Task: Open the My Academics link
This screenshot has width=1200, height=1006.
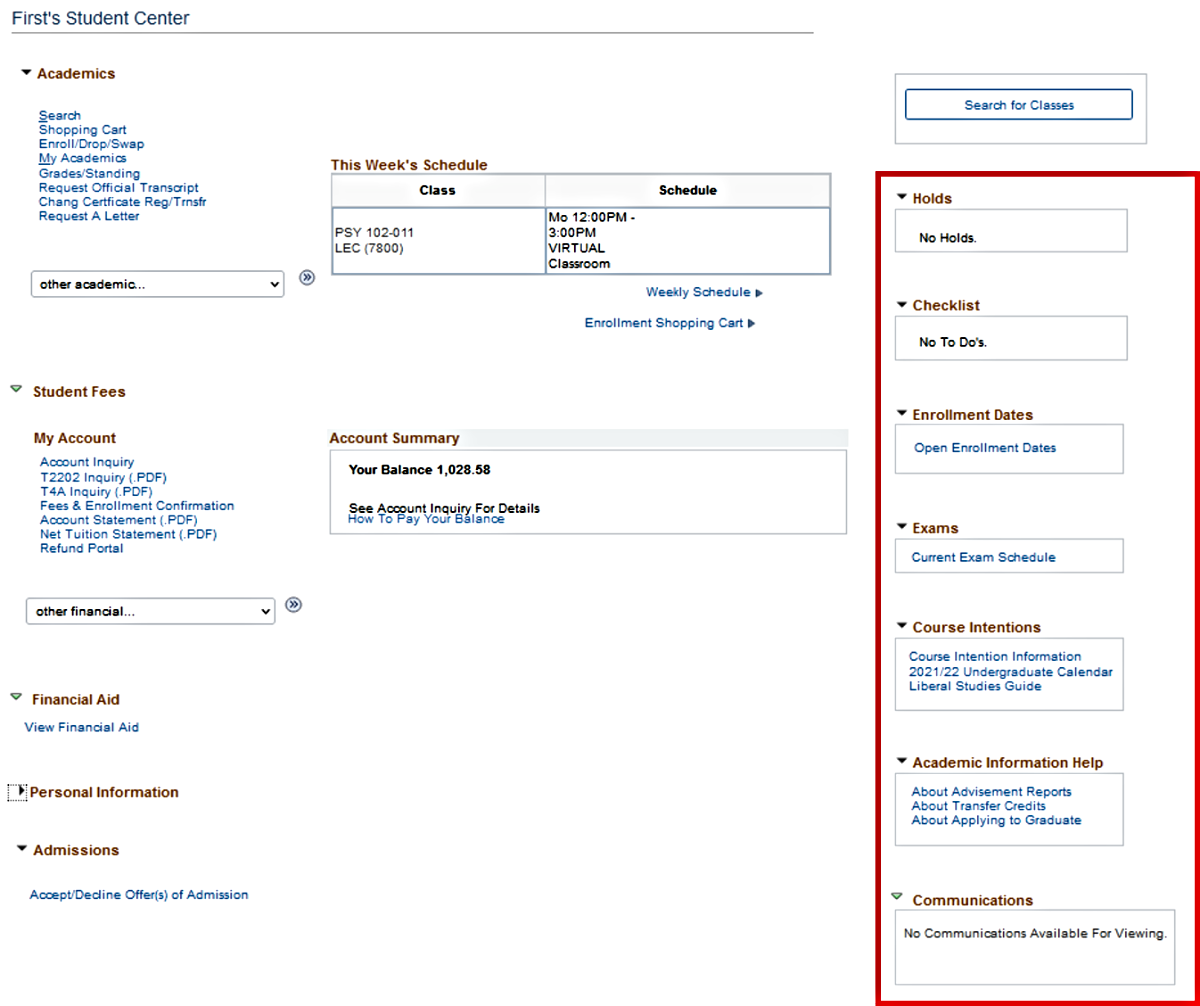Action: point(83,158)
